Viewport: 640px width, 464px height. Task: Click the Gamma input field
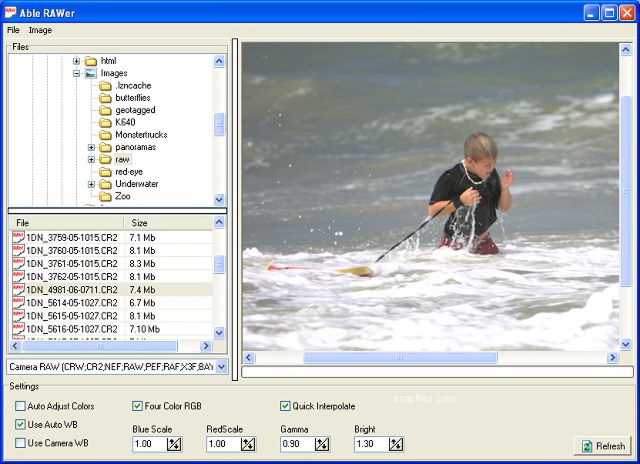coord(298,444)
